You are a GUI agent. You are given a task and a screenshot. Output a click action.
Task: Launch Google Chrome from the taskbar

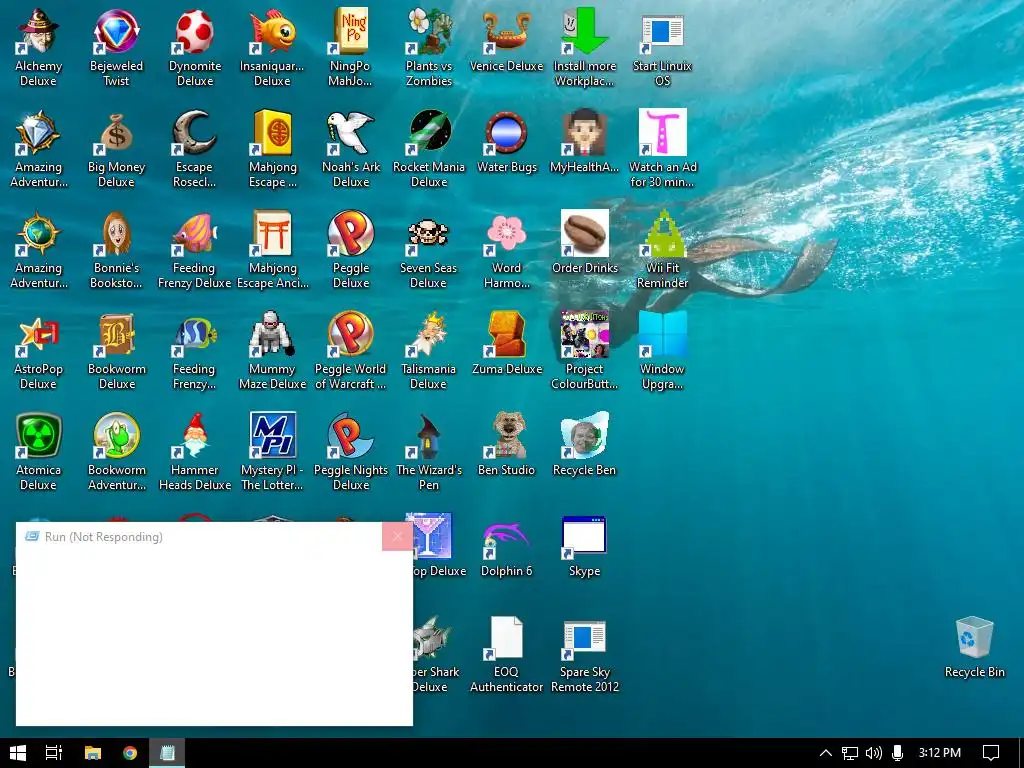click(130, 753)
